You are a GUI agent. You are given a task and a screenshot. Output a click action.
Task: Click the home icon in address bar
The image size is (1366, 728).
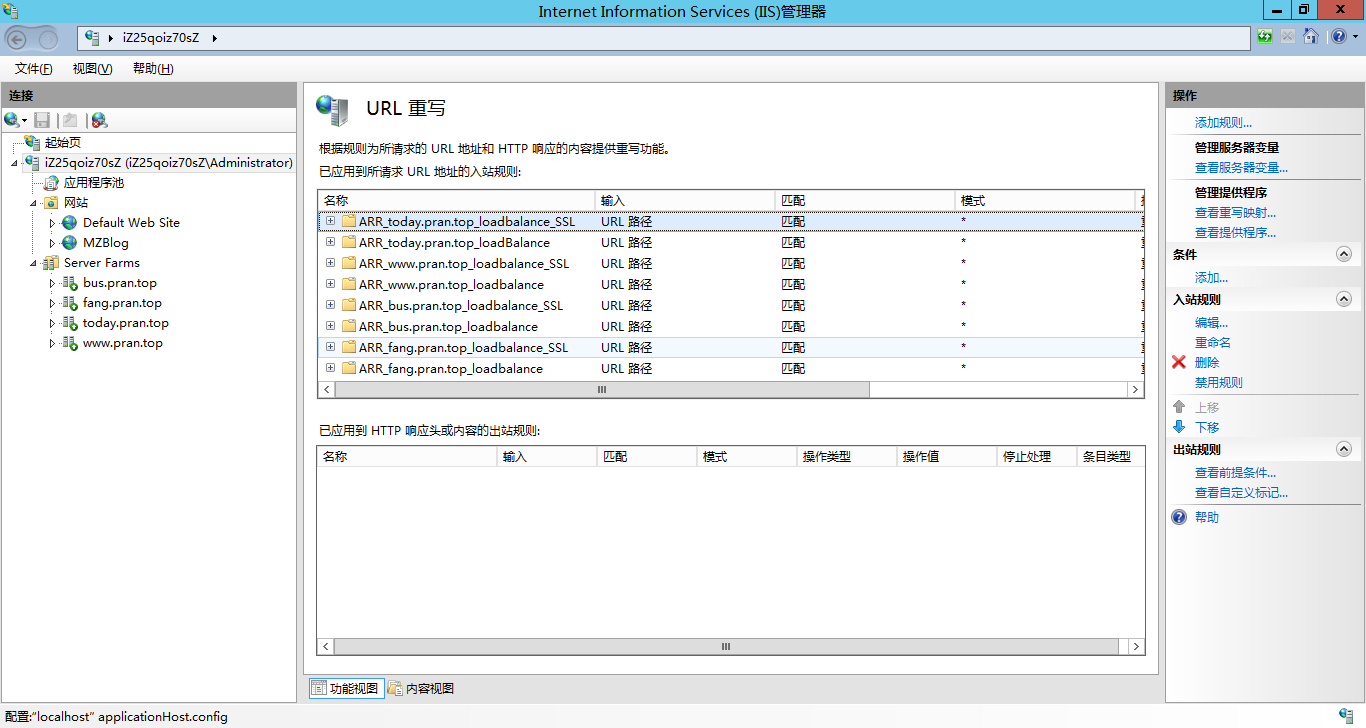click(x=1310, y=37)
